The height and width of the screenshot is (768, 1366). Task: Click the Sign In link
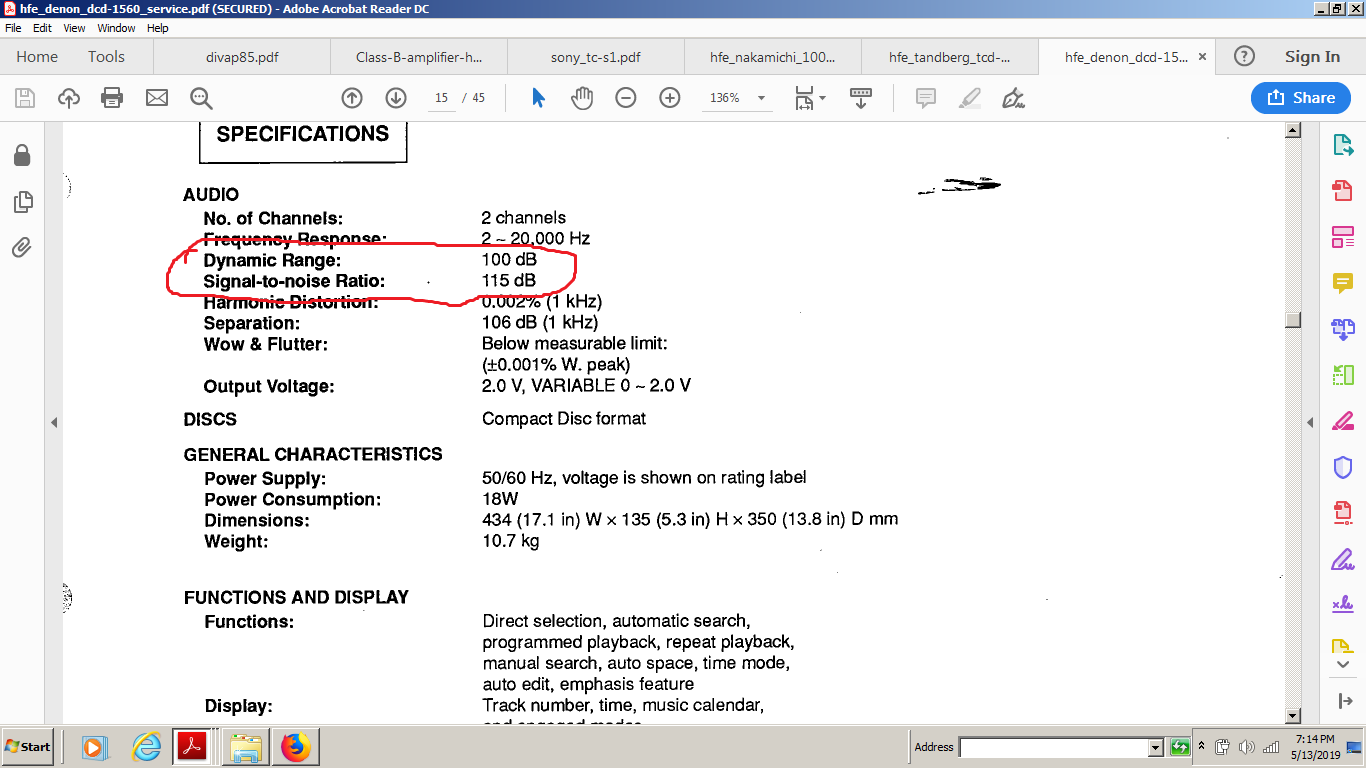(x=1312, y=57)
